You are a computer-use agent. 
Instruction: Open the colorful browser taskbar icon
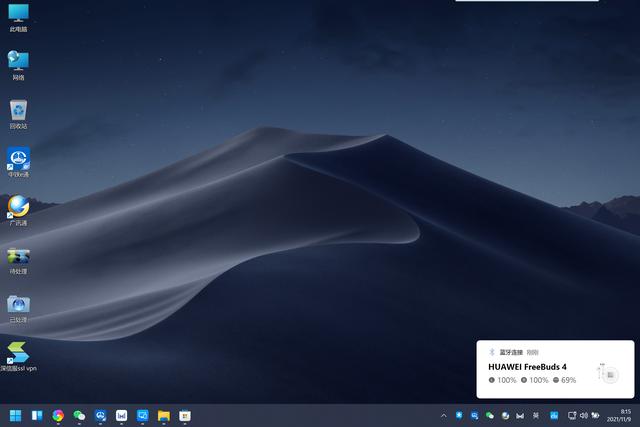58,416
